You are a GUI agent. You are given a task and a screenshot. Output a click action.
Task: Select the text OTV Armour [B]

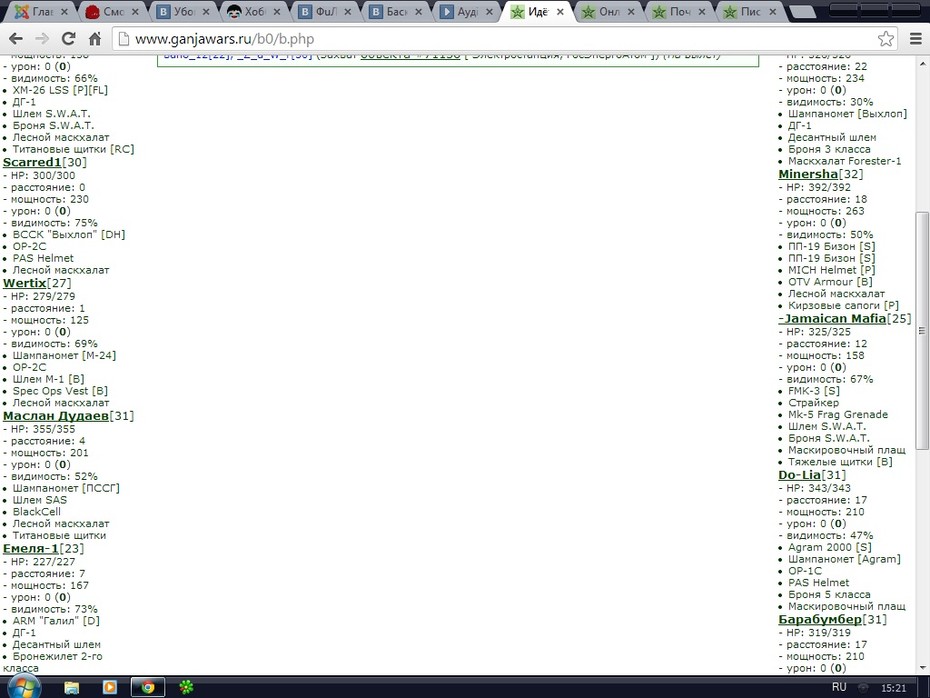point(830,282)
